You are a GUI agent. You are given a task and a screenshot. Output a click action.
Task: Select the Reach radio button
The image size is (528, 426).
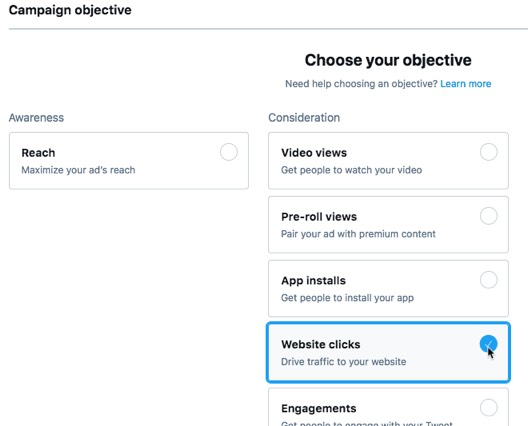[229, 152]
